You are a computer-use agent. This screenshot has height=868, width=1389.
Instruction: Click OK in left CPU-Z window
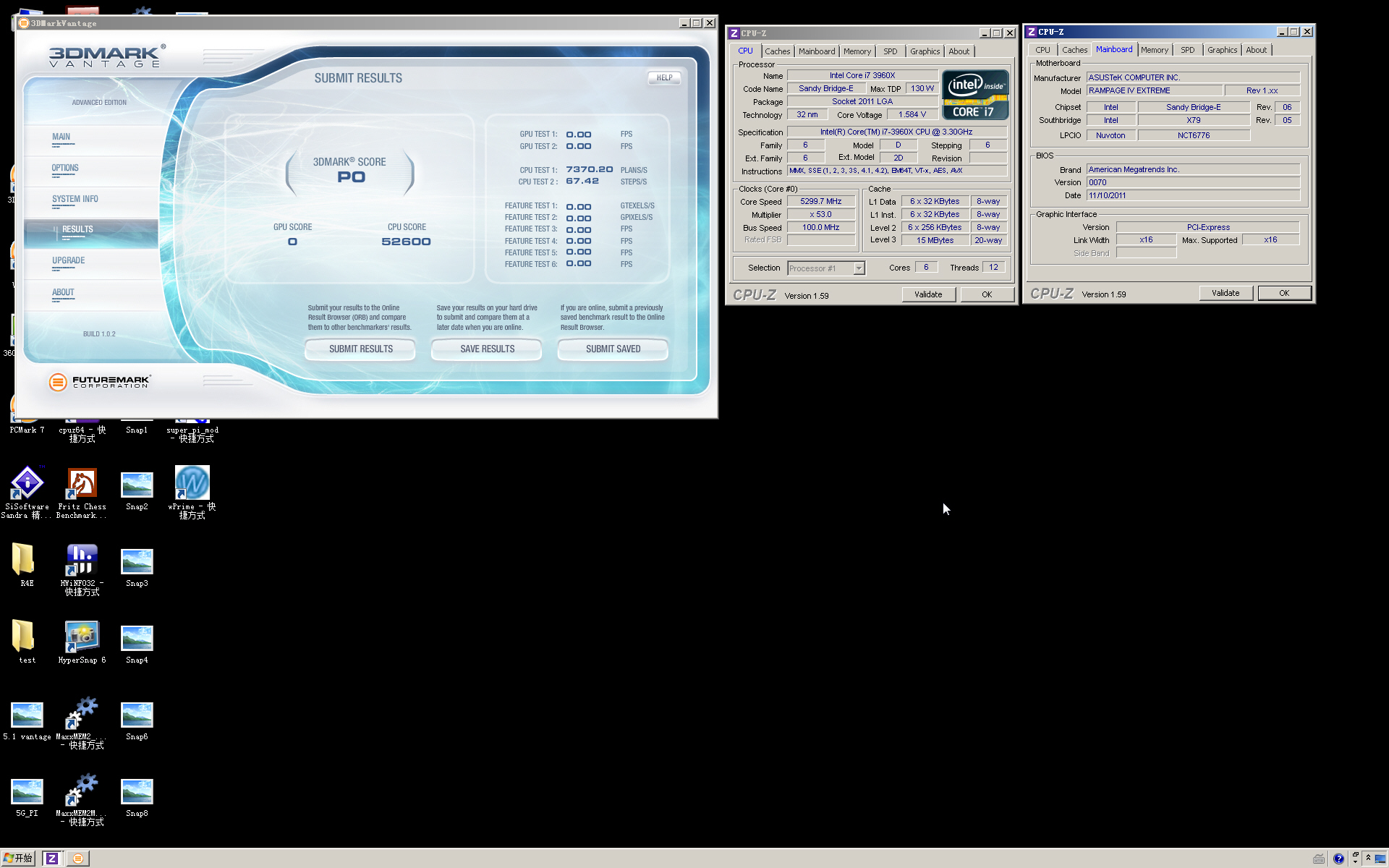[x=987, y=294]
